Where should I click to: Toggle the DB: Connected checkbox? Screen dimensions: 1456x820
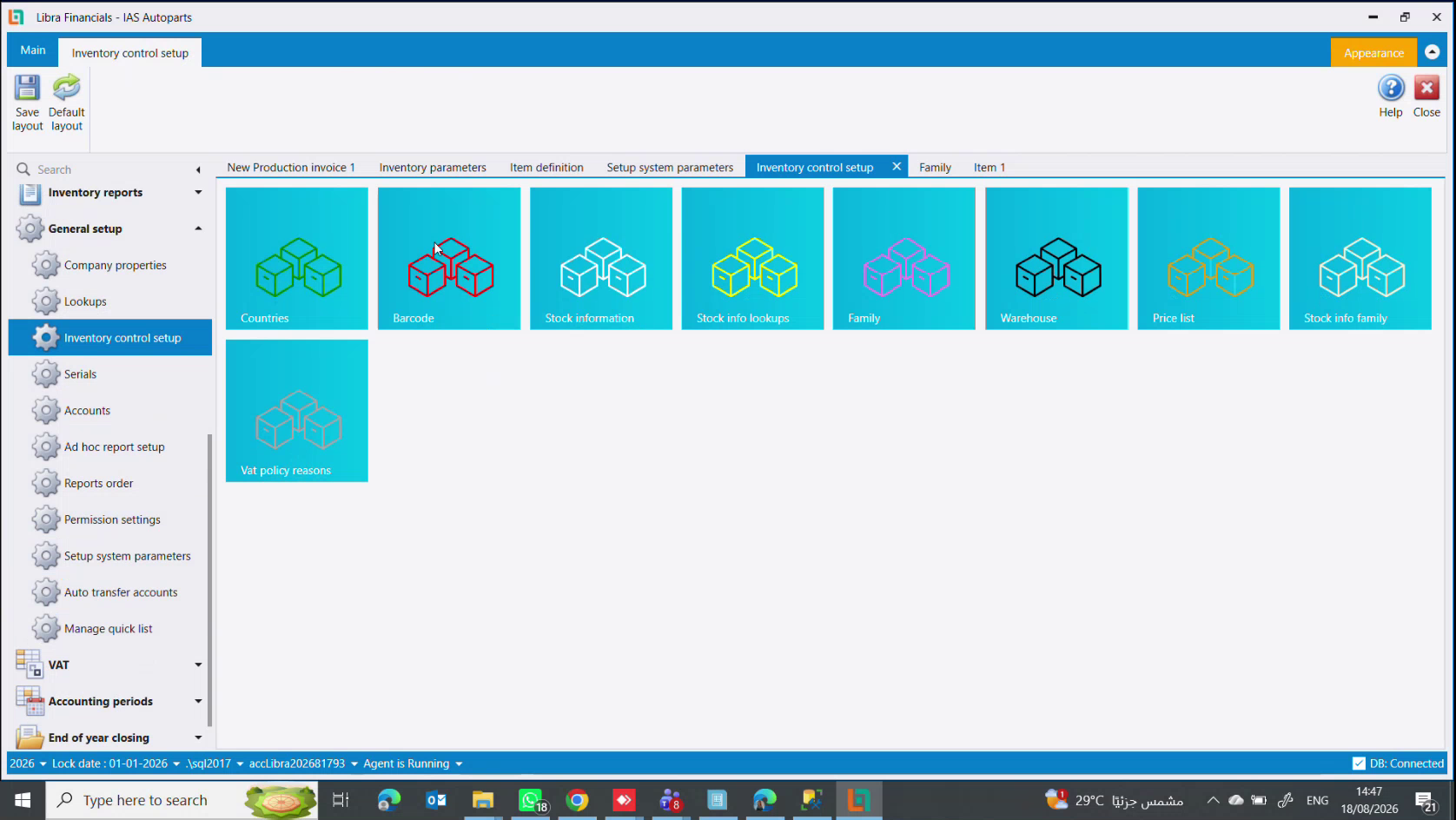tap(1359, 764)
